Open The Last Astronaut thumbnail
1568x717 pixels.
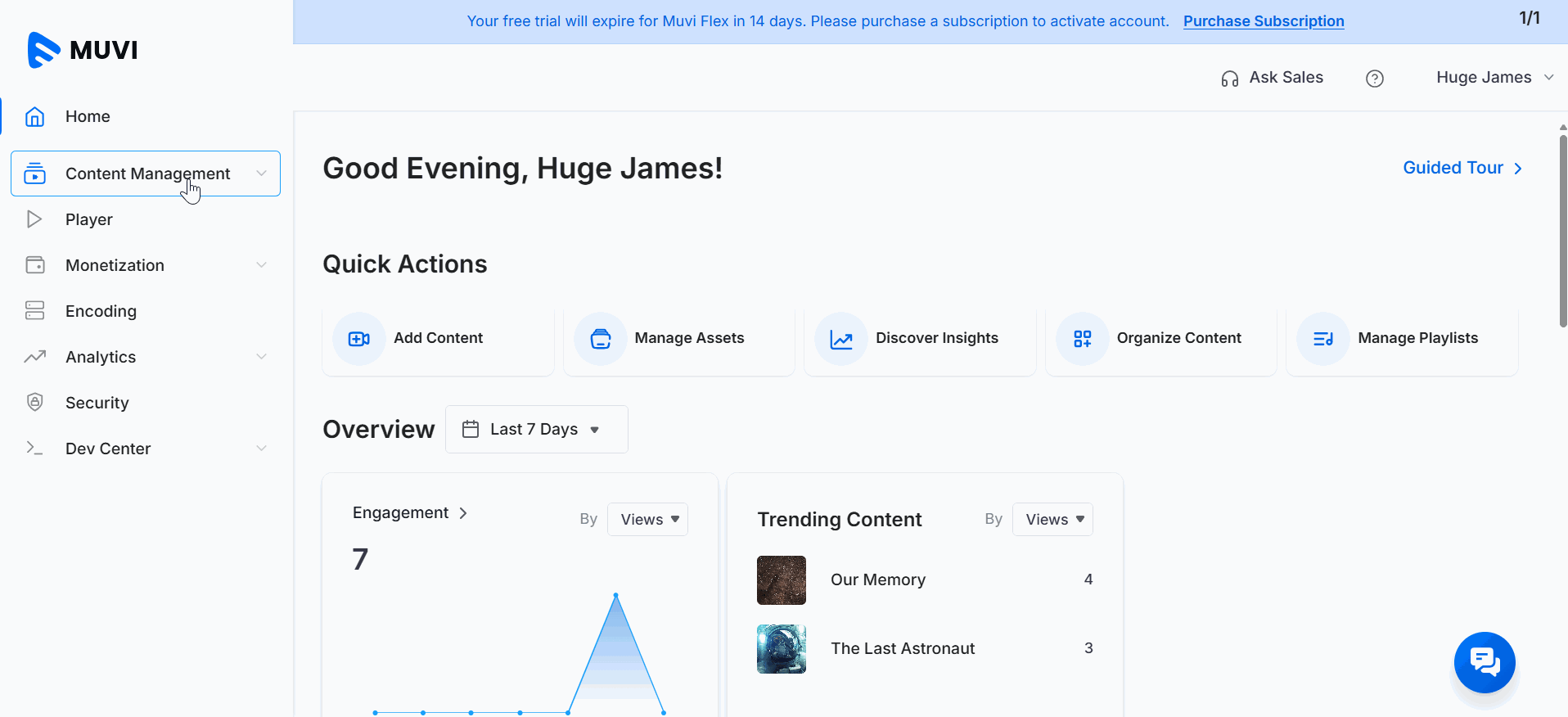click(x=781, y=649)
